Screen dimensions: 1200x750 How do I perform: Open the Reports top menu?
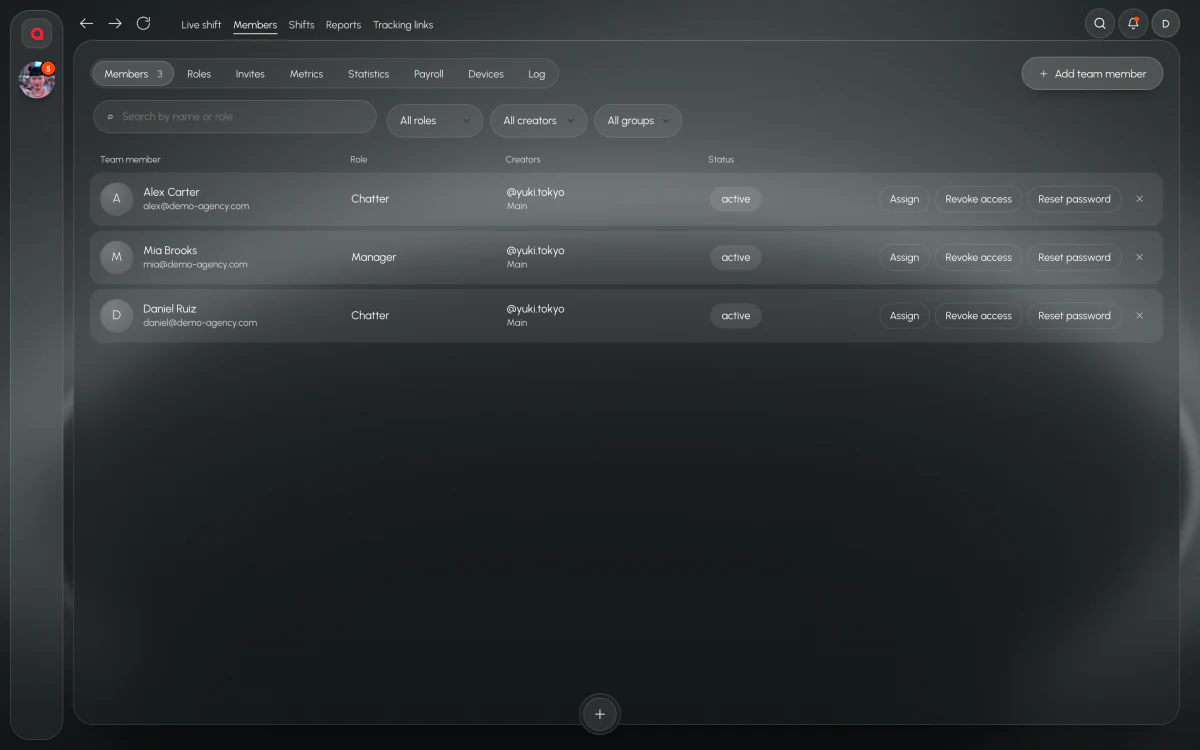(343, 25)
